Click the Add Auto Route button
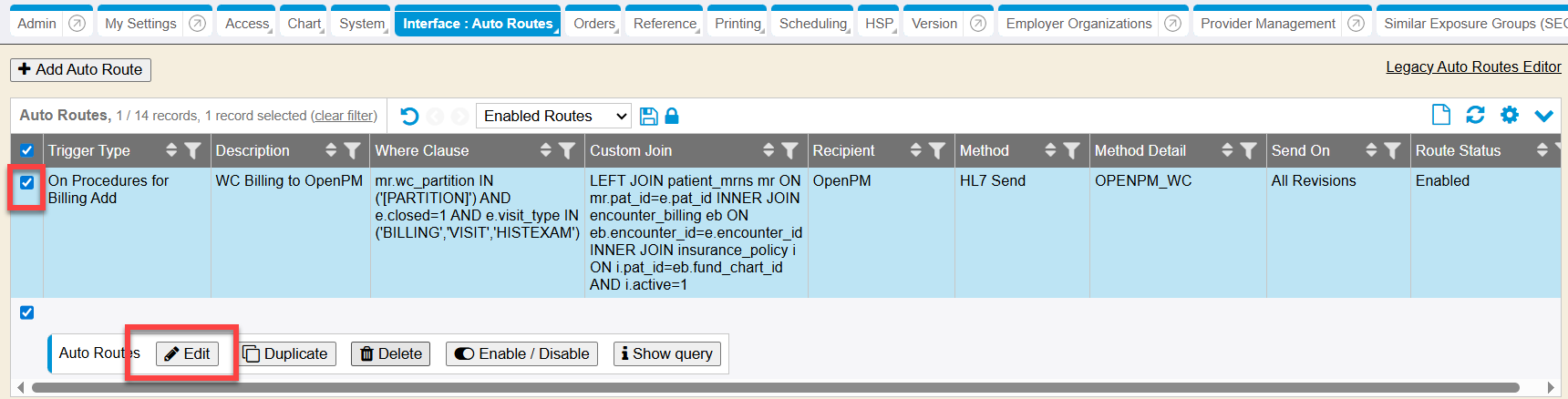The image size is (1568, 399). [x=80, y=69]
